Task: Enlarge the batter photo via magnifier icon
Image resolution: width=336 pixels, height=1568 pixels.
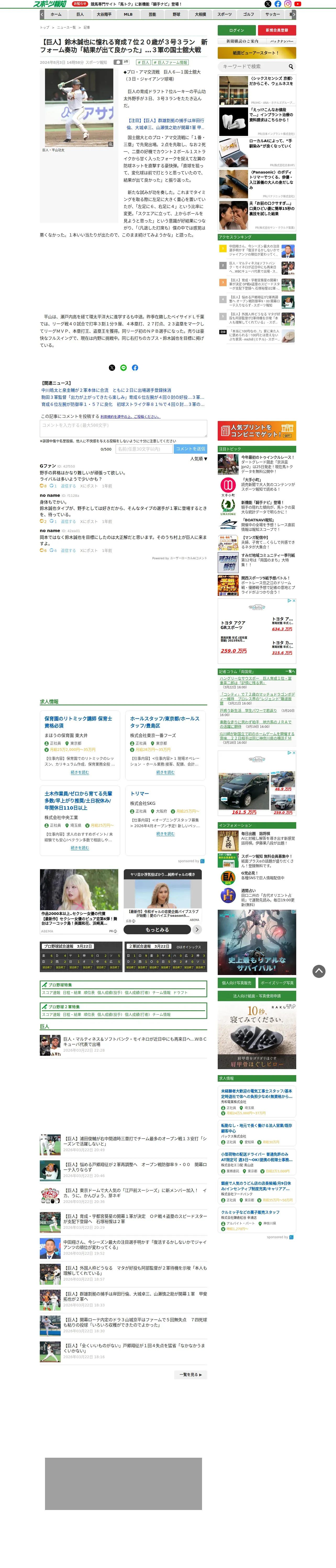Action: click(110, 144)
